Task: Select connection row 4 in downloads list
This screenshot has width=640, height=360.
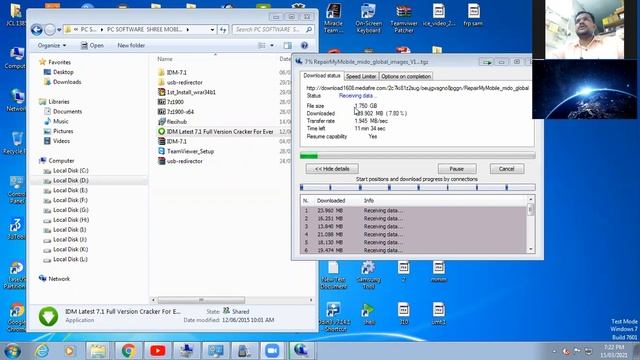Action: point(413,234)
